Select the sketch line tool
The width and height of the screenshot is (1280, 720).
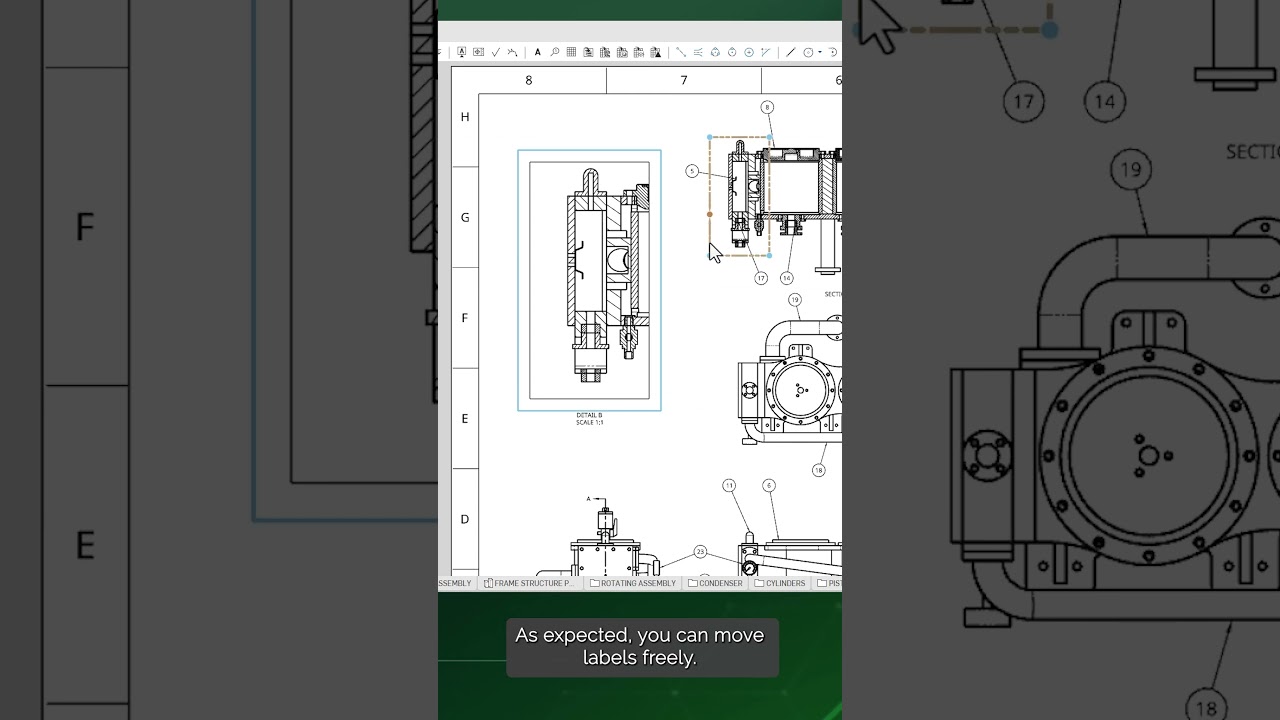(x=791, y=52)
